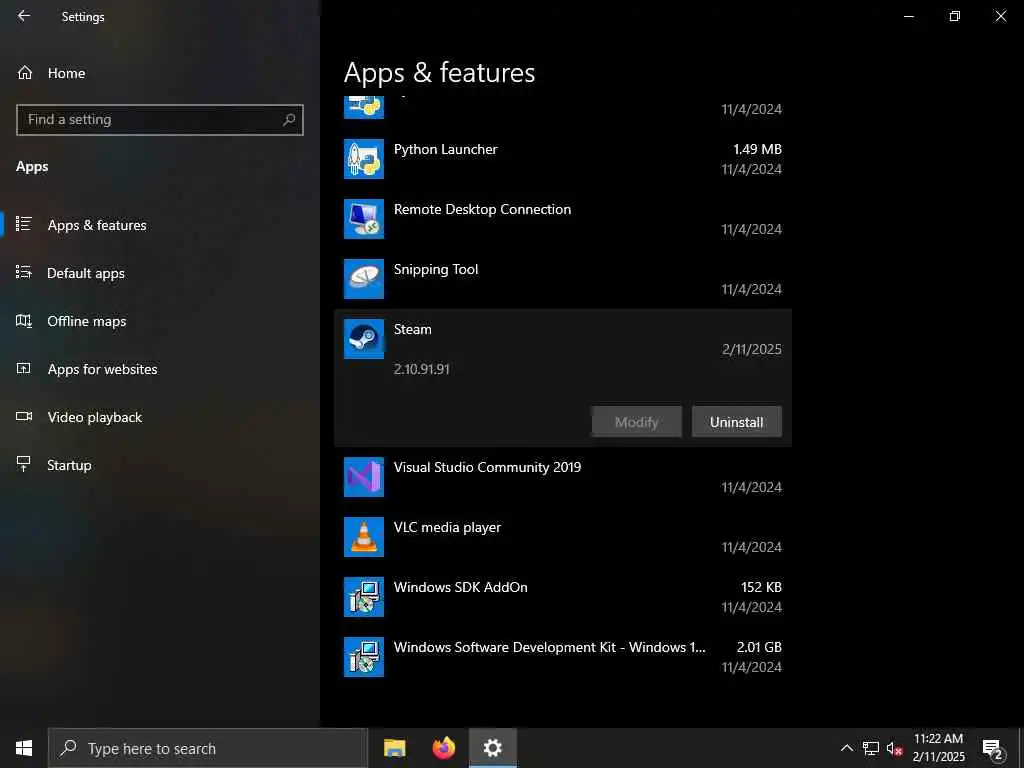Open the network status tray icon

click(871, 748)
